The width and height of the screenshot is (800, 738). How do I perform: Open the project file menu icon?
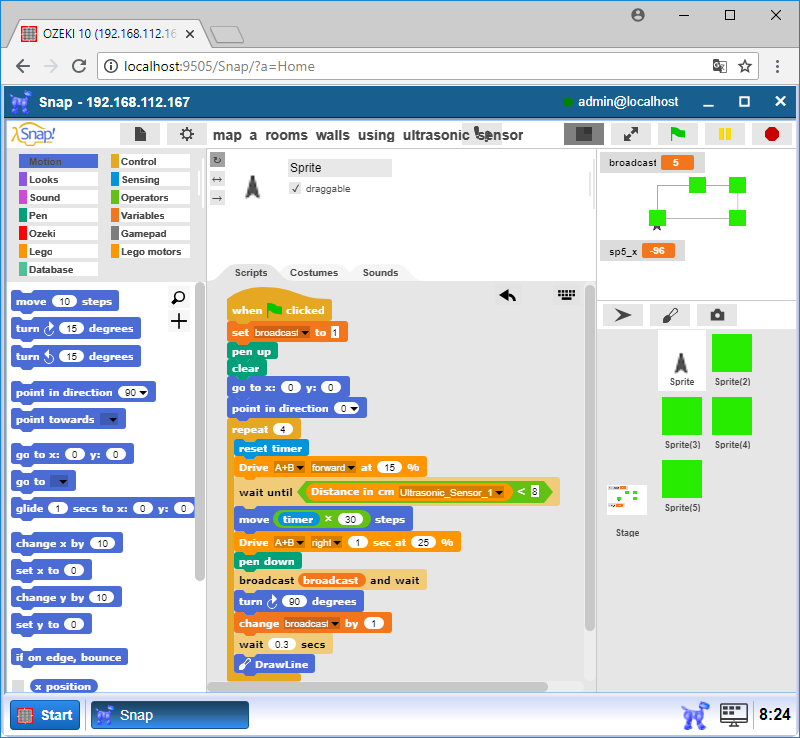[x=140, y=134]
